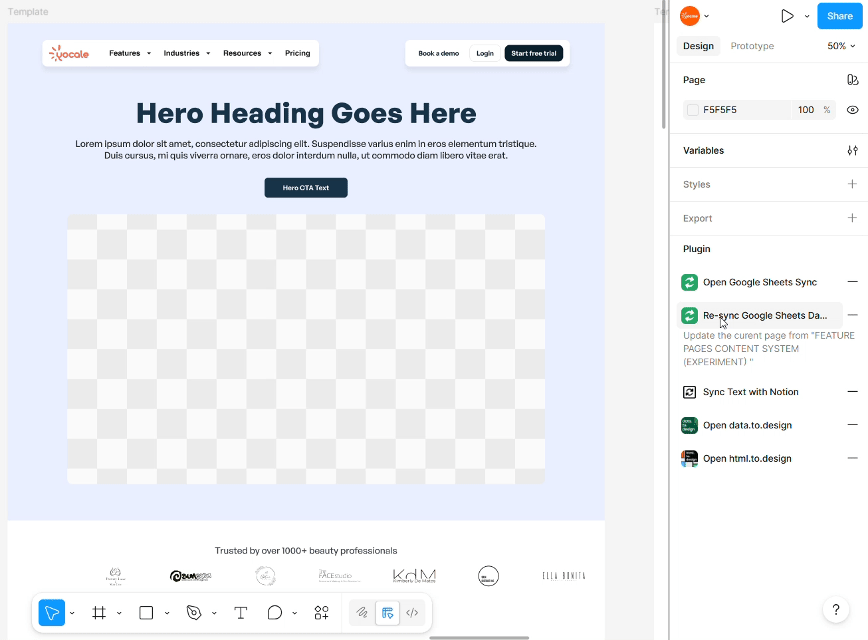Remove Open Google Sheets Sync plugin

852,282
